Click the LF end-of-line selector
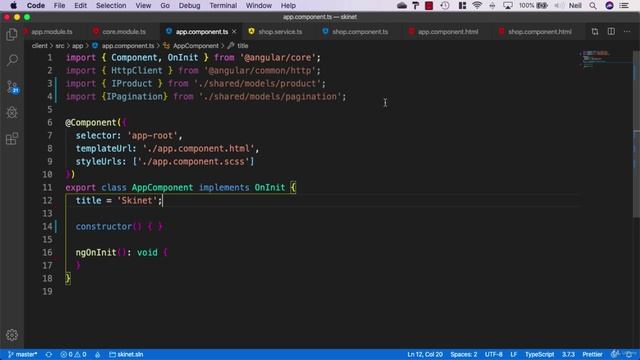The image size is (640, 360). (x=513, y=354)
